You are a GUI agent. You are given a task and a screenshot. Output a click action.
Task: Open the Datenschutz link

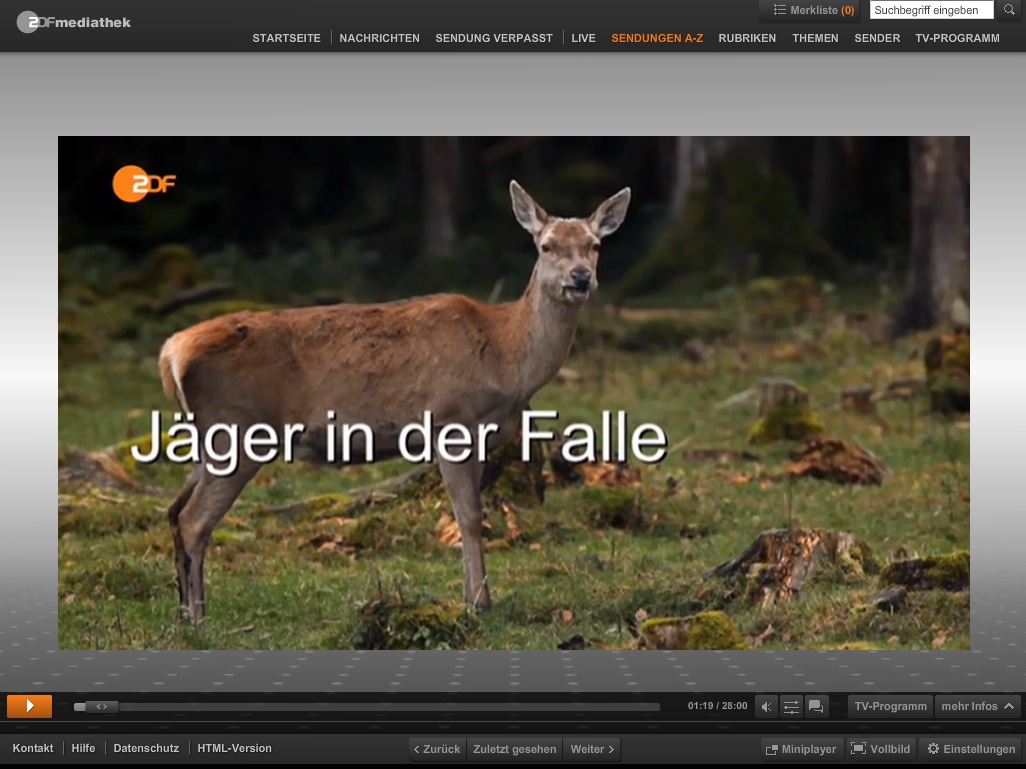pyautogui.click(x=146, y=748)
